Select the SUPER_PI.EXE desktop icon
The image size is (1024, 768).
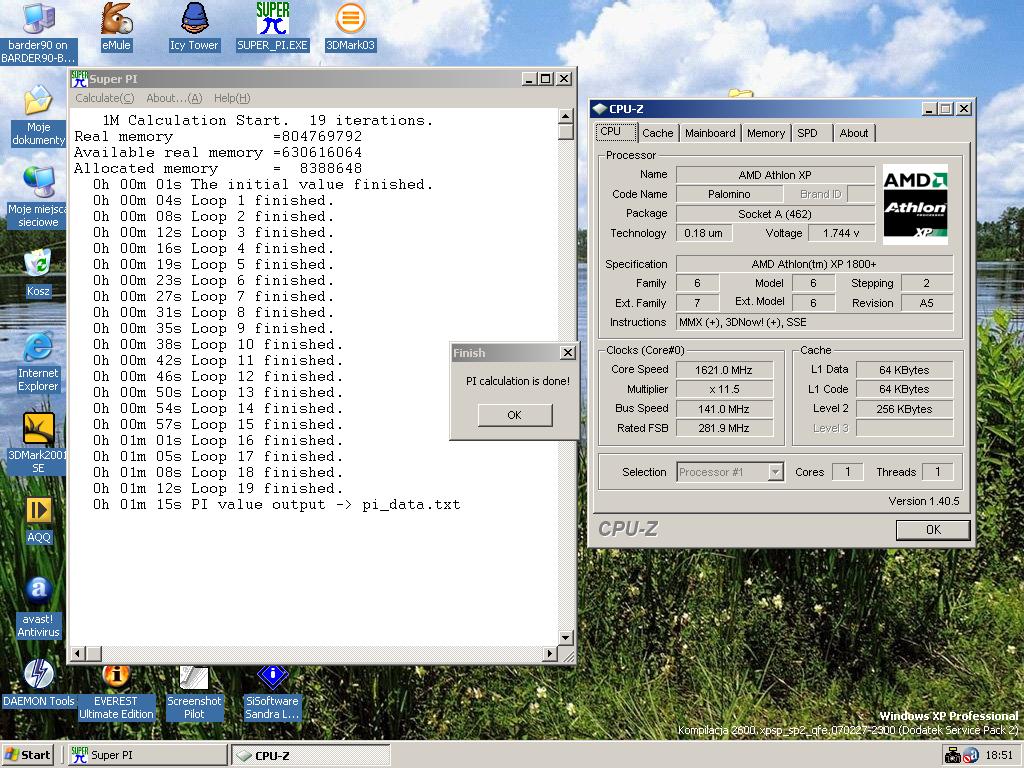point(272,26)
